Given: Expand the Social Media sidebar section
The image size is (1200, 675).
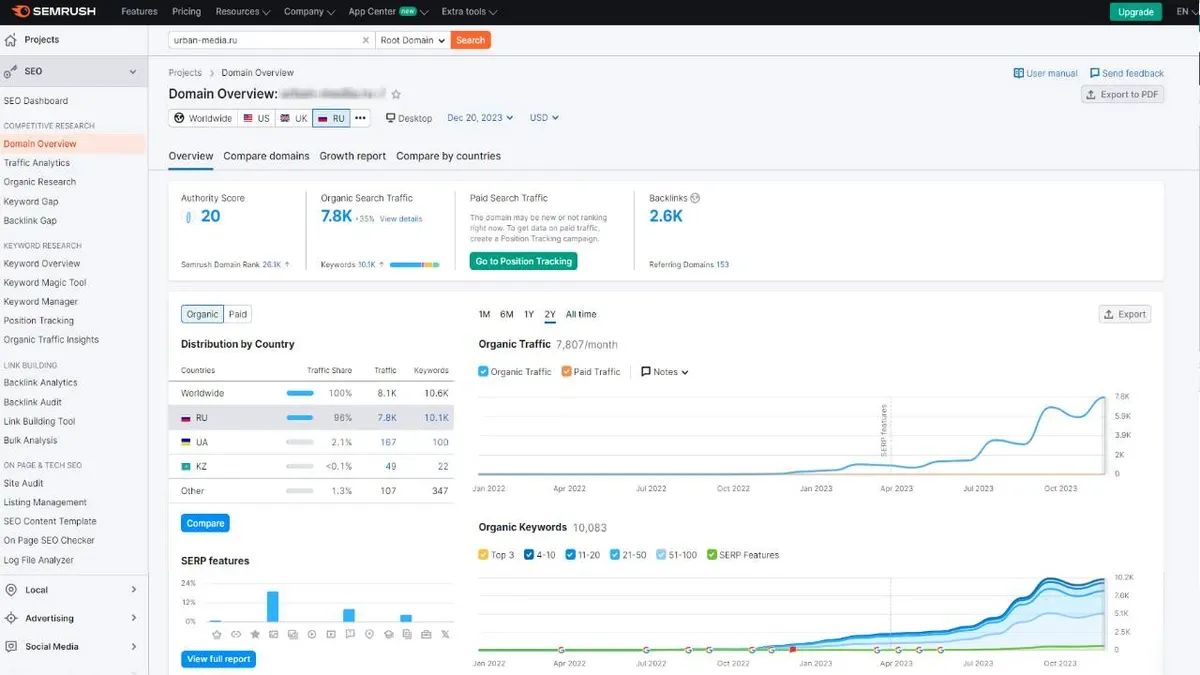Looking at the screenshot, I should pyautogui.click(x=134, y=647).
